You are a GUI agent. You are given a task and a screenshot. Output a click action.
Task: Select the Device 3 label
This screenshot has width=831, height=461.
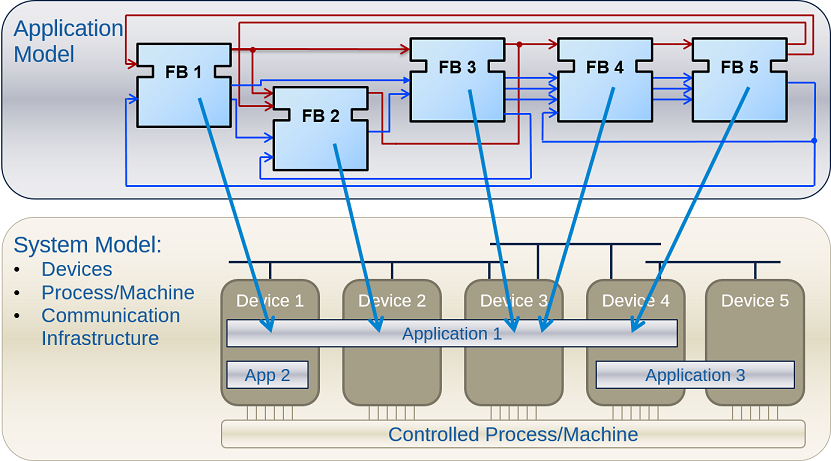pyautogui.click(x=514, y=301)
